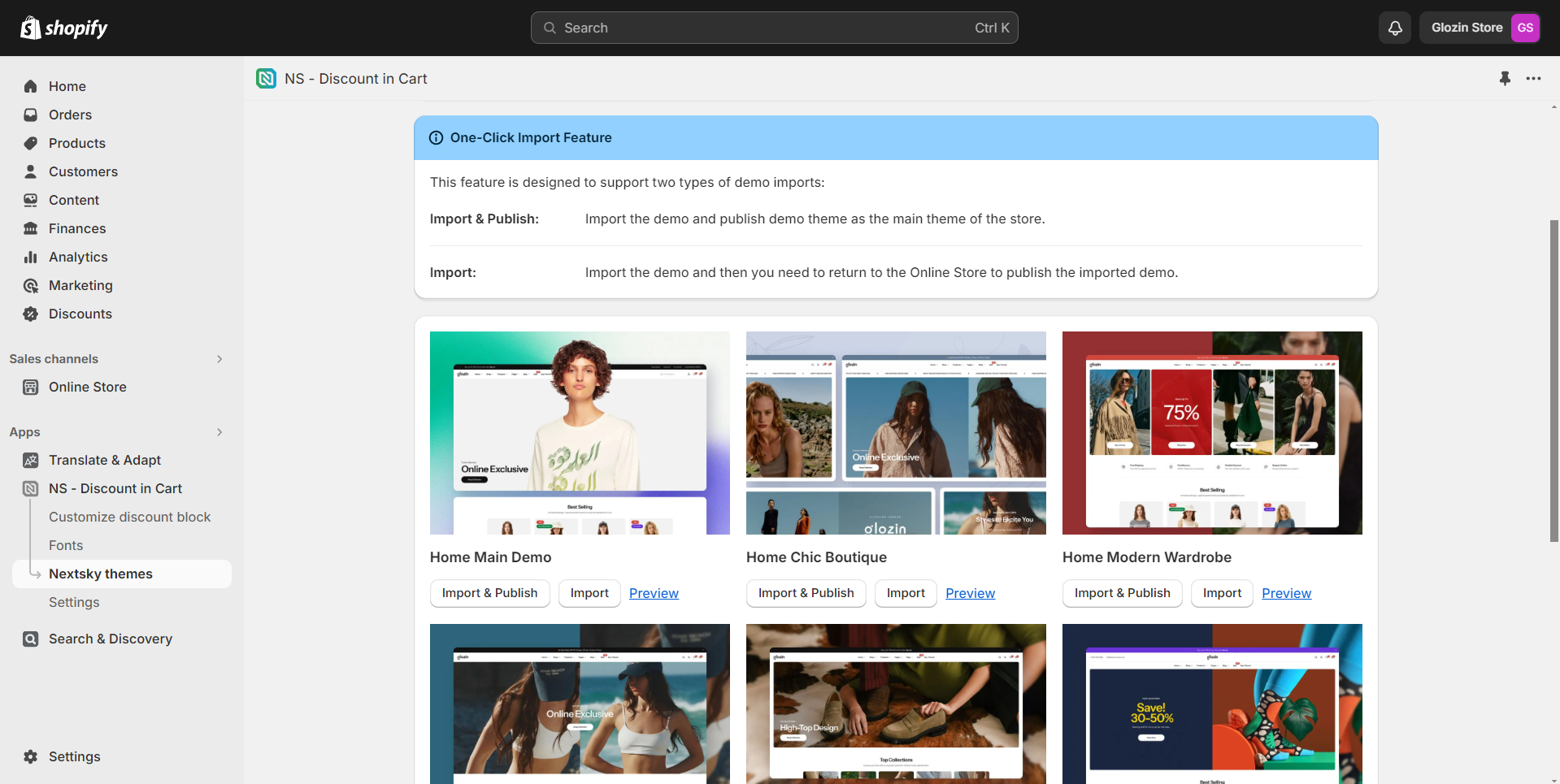Viewport: 1560px width, 784px height.
Task: Click the Settings gear icon
Action: click(31, 756)
